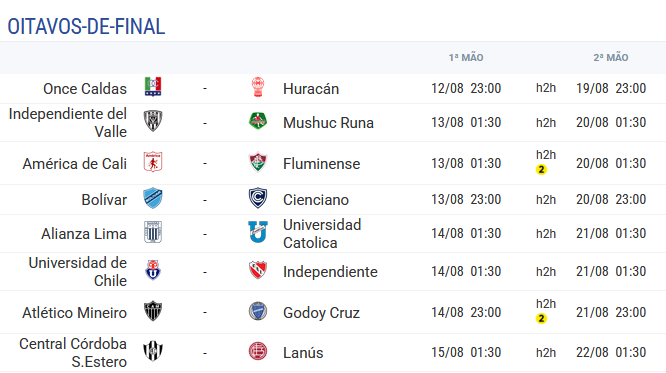The image size is (666, 373).
Task: Click the Godoy Cruz round crest
Action: 258,311
